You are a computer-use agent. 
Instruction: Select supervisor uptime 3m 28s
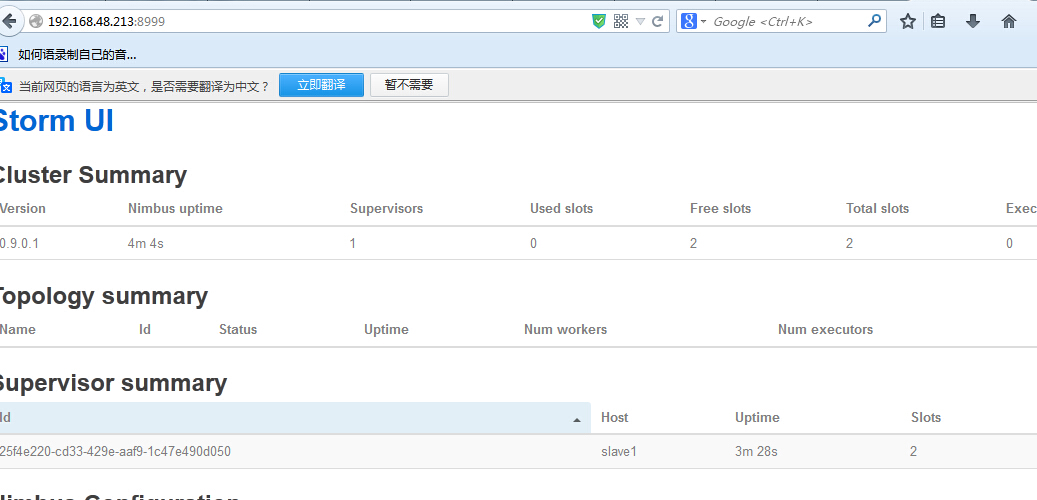pos(756,452)
